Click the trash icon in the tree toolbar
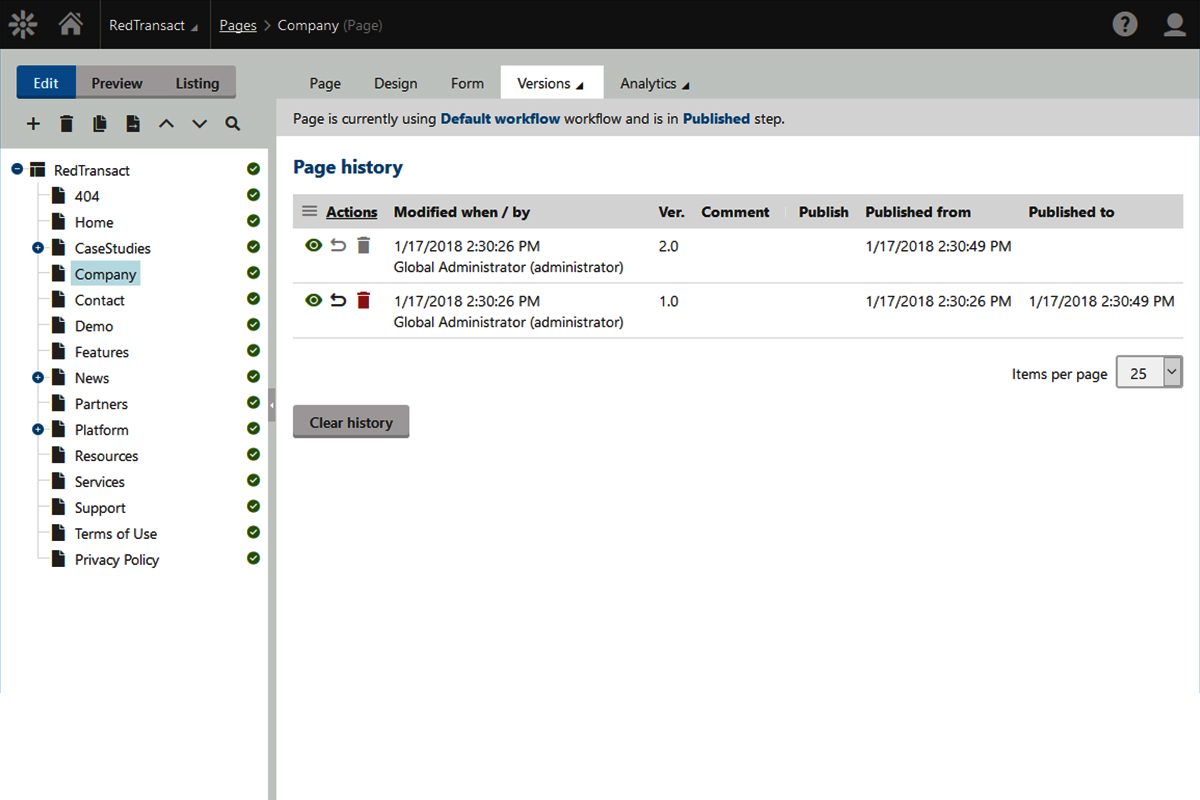 click(x=67, y=124)
